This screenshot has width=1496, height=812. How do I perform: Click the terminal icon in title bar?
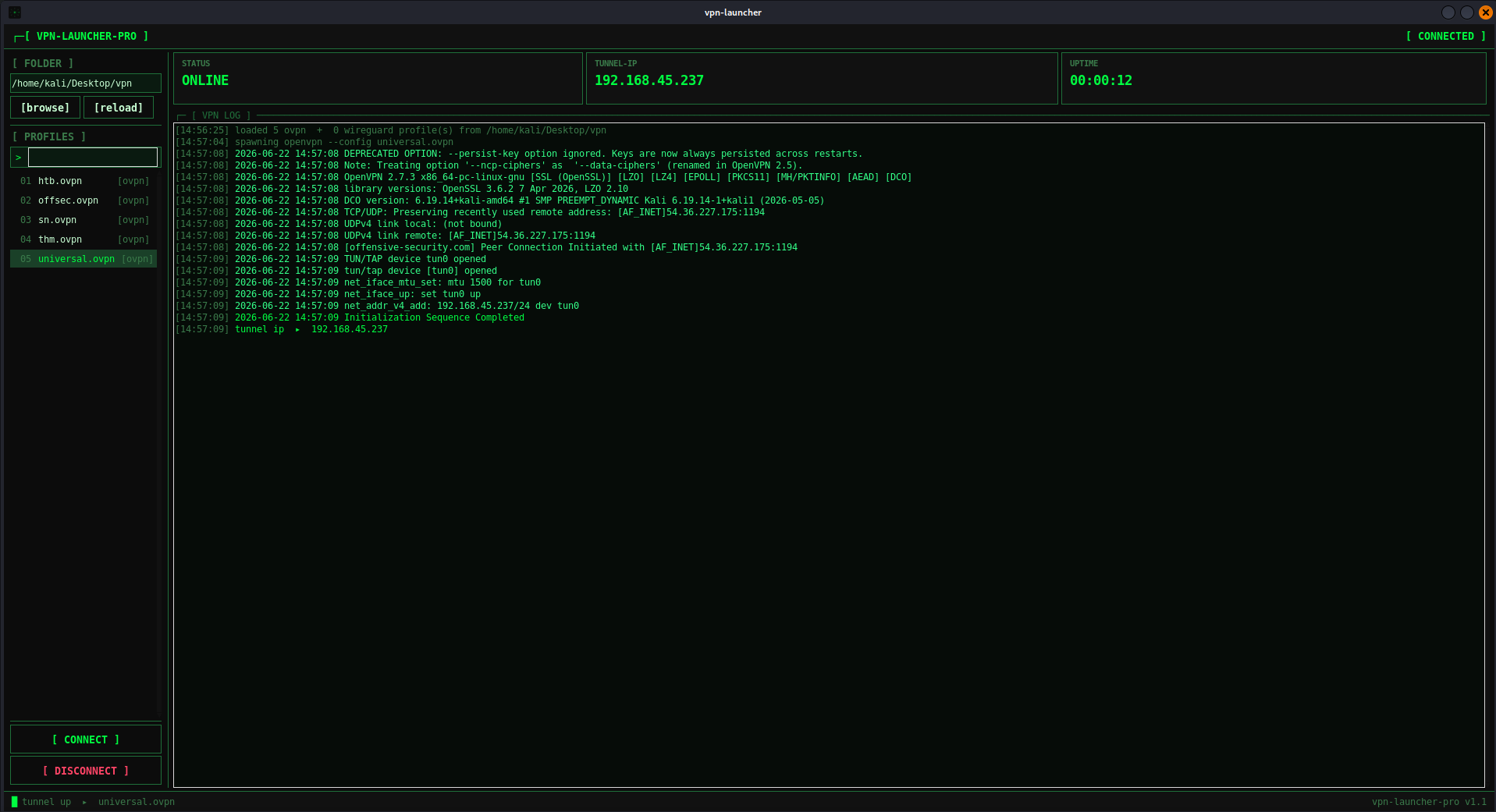[15, 12]
